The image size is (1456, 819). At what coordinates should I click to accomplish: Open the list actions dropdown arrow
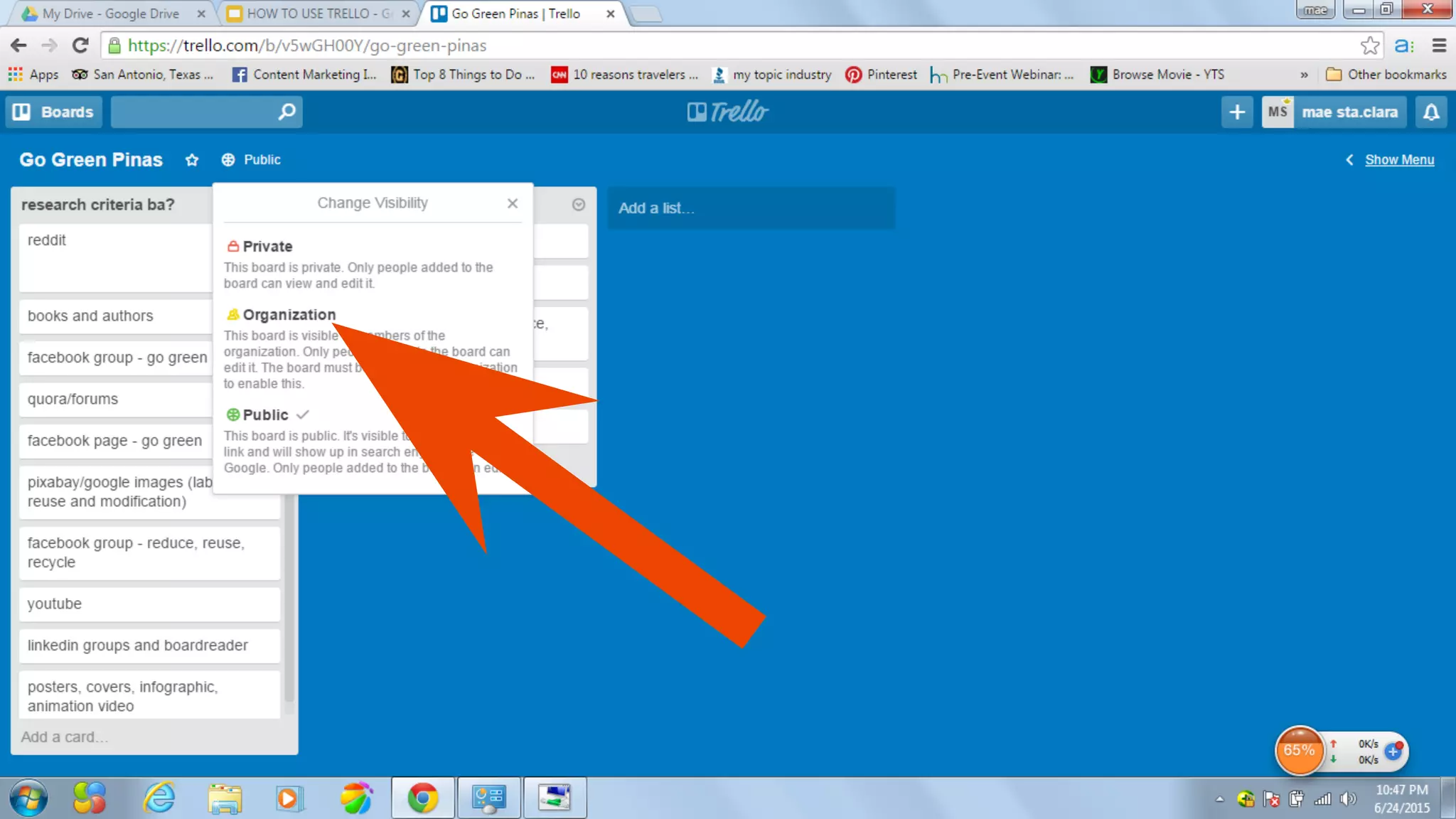578,205
